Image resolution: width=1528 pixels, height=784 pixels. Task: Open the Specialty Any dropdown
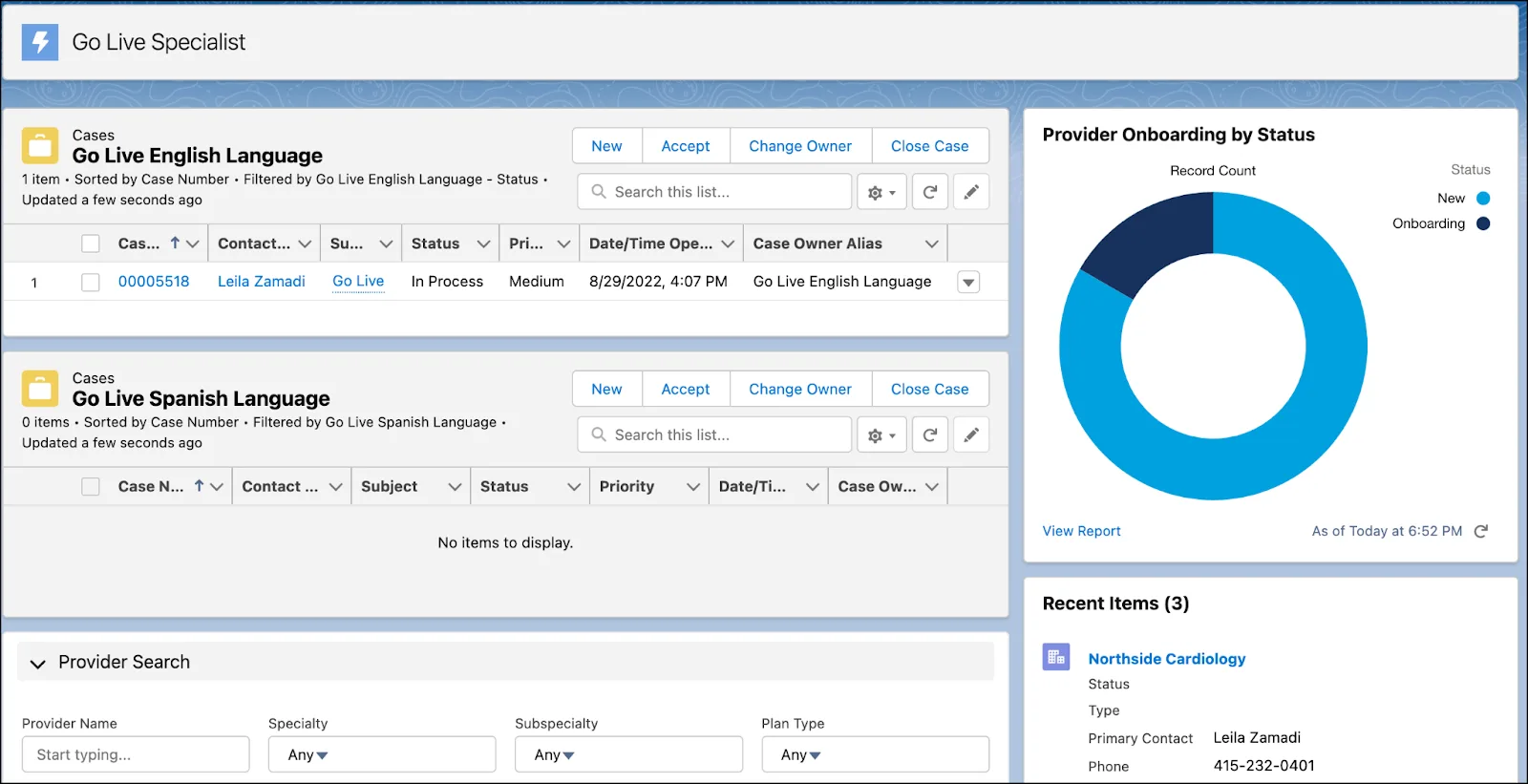click(x=382, y=754)
